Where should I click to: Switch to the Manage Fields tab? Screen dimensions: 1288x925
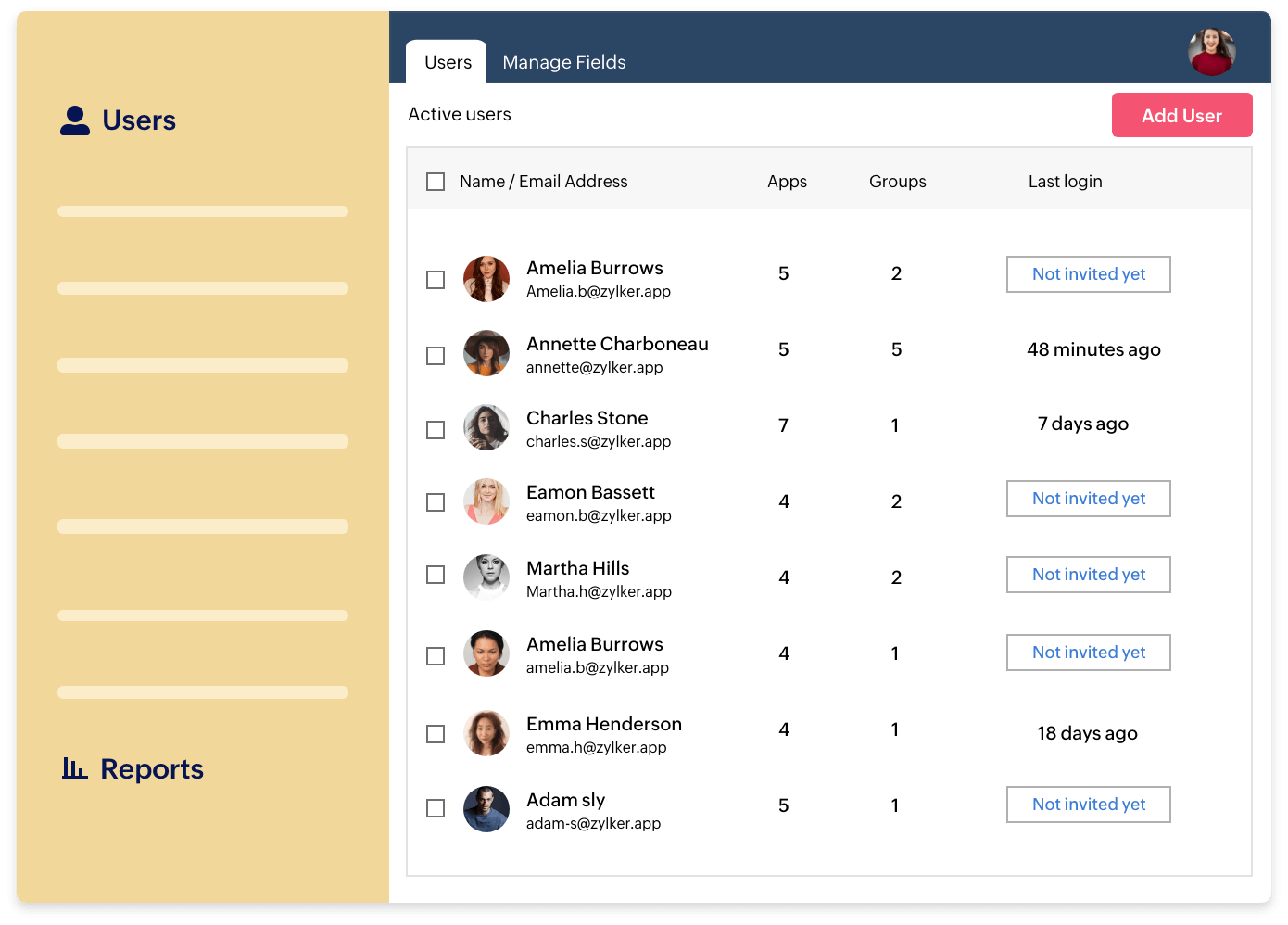click(x=563, y=62)
